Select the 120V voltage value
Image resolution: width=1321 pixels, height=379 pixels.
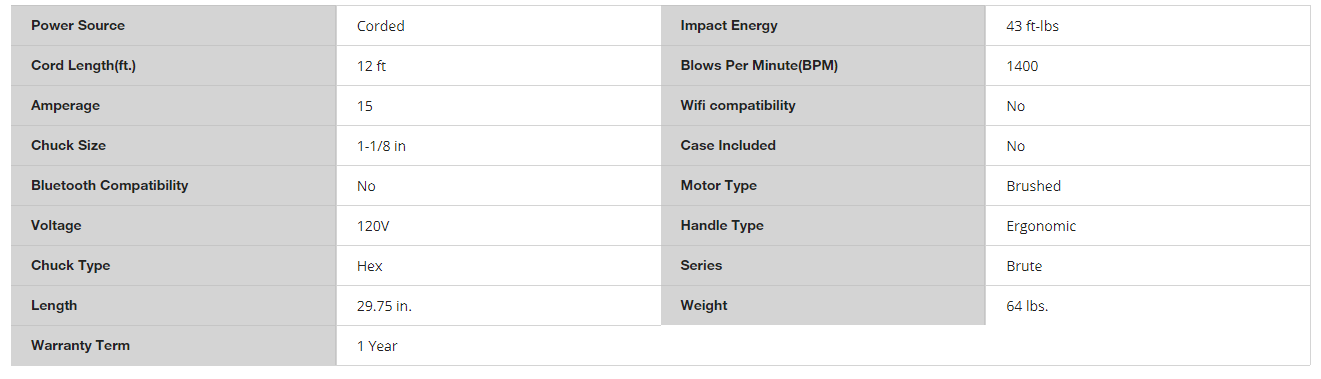(372, 226)
